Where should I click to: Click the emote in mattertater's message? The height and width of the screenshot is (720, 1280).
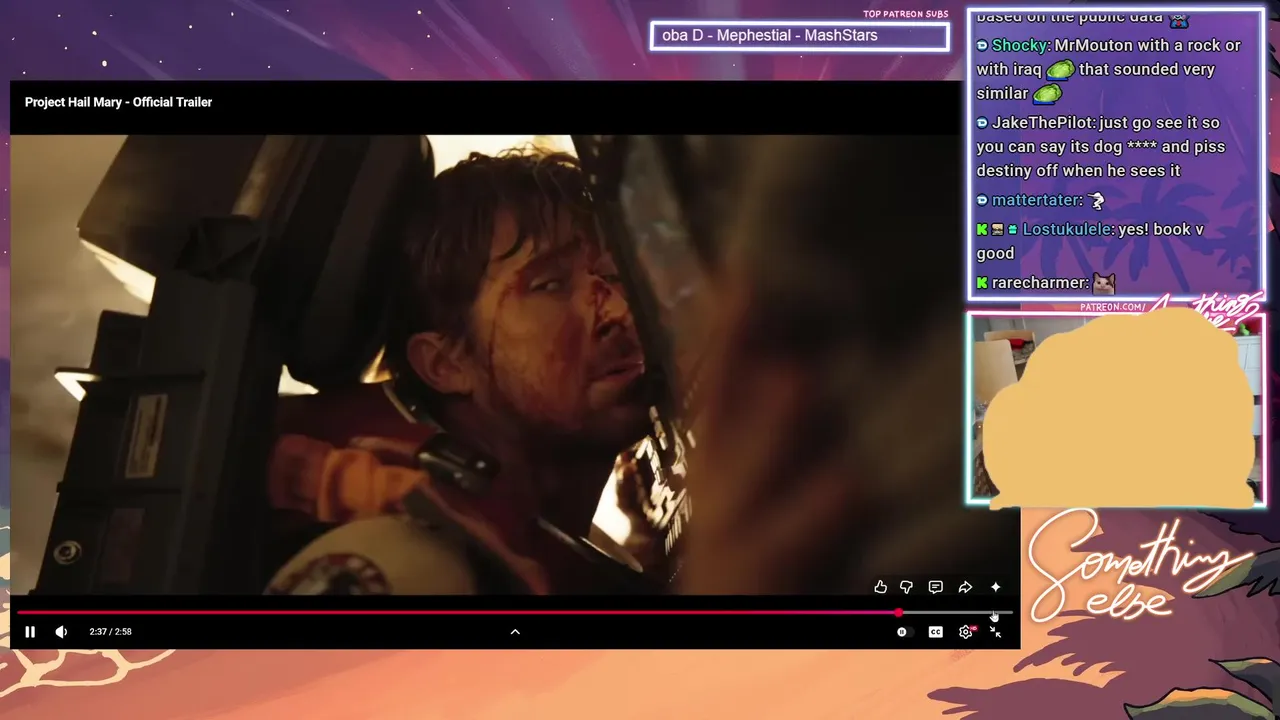(1096, 201)
